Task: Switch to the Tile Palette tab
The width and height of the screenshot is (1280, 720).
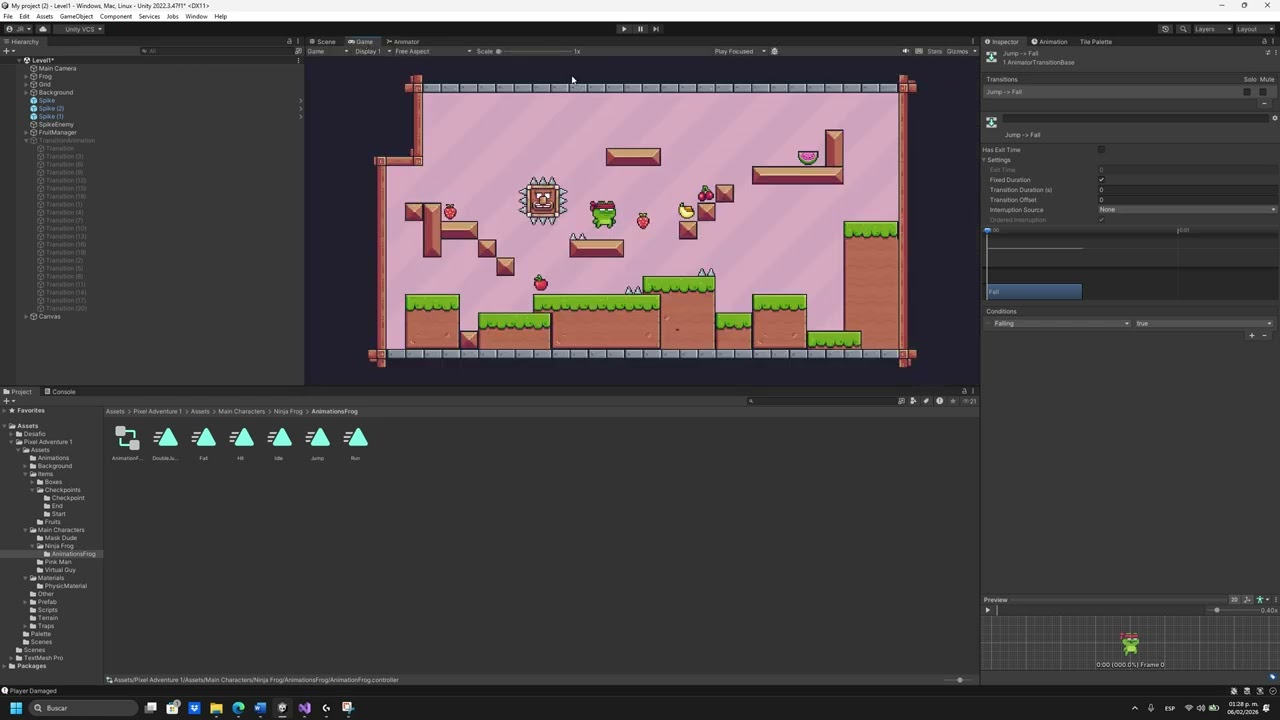Action: tap(1095, 41)
